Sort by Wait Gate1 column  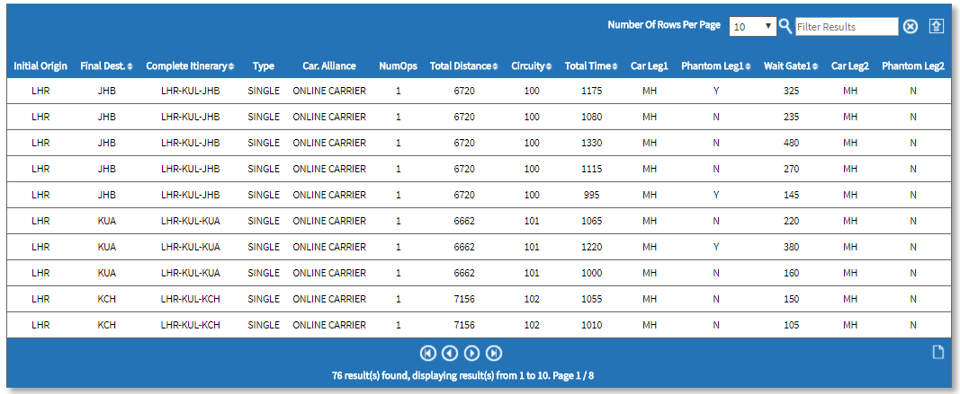coord(790,66)
